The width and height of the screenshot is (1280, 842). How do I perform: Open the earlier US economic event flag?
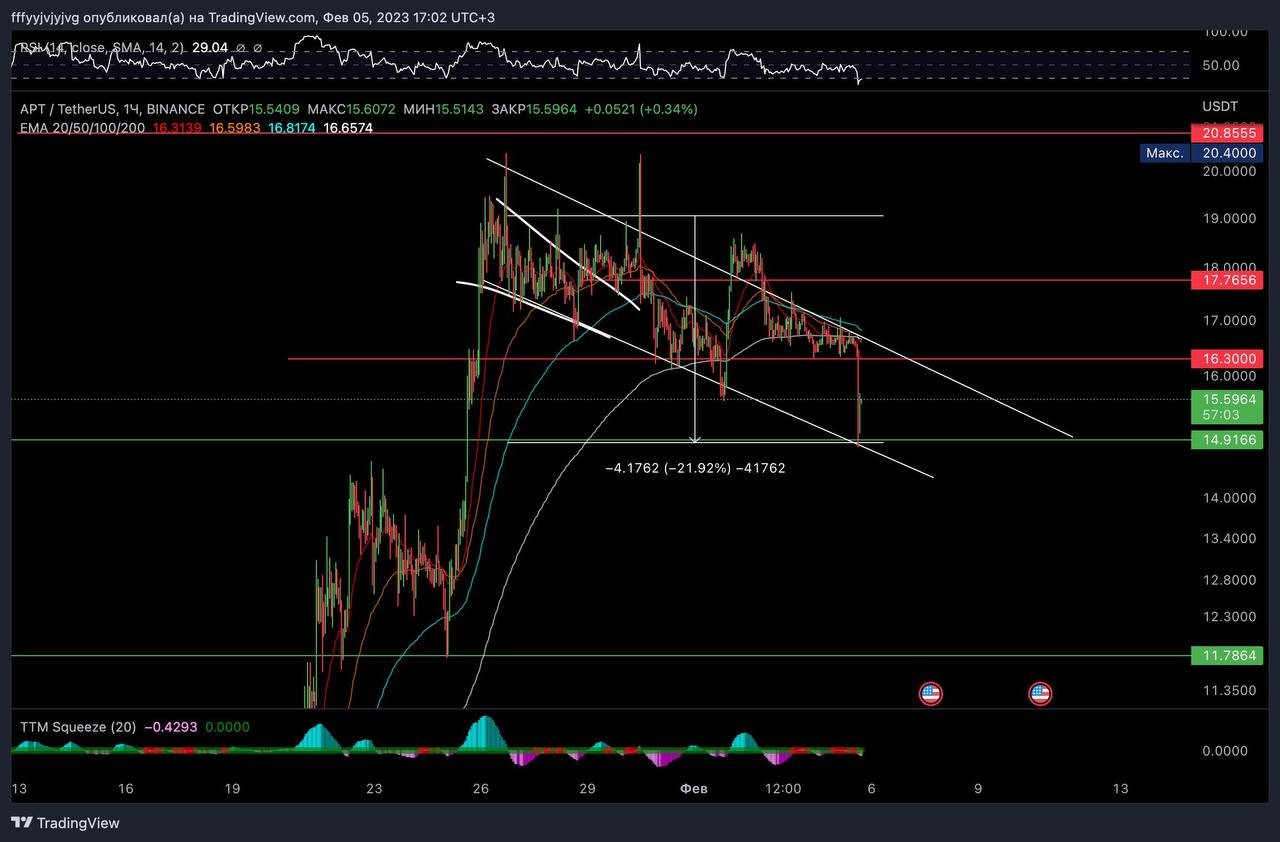[931, 693]
